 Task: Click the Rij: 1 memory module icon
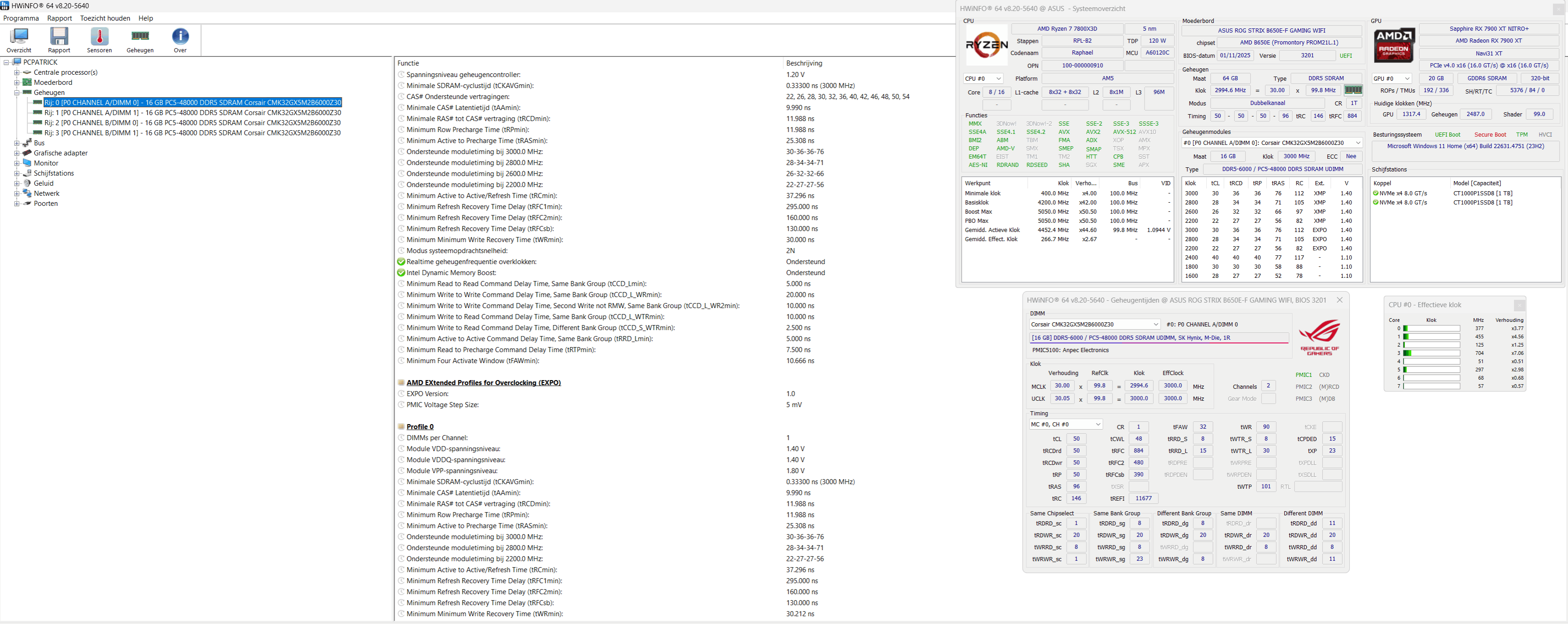pyautogui.click(x=38, y=113)
